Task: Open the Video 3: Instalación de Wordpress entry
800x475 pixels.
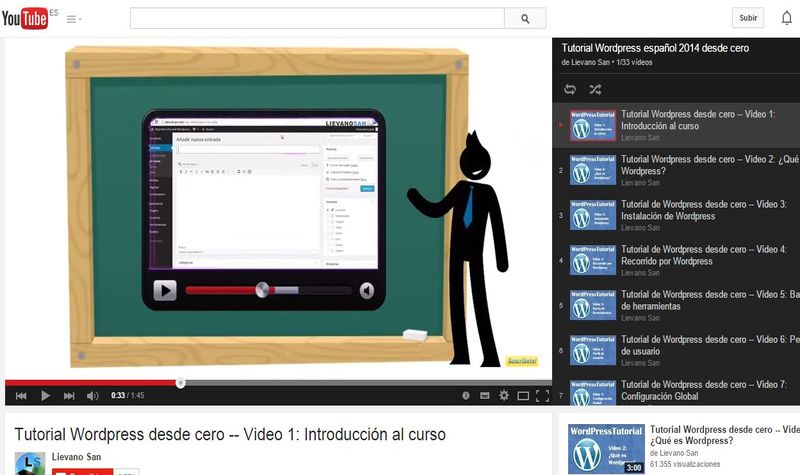Action: pos(676,215)
